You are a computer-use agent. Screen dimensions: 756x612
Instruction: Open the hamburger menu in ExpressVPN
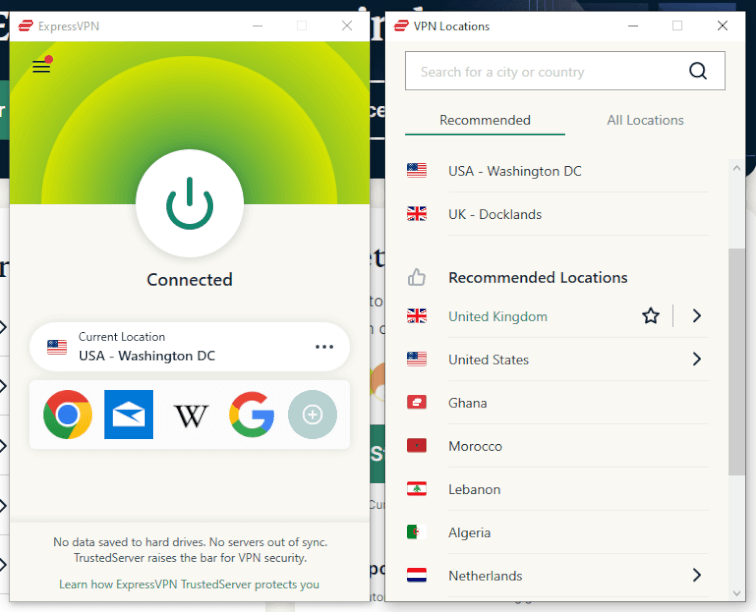(41, 66)
